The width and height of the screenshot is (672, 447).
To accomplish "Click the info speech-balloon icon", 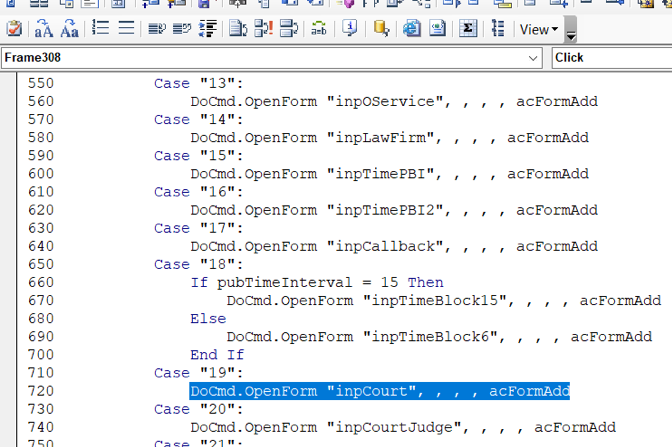I will 350,29.
